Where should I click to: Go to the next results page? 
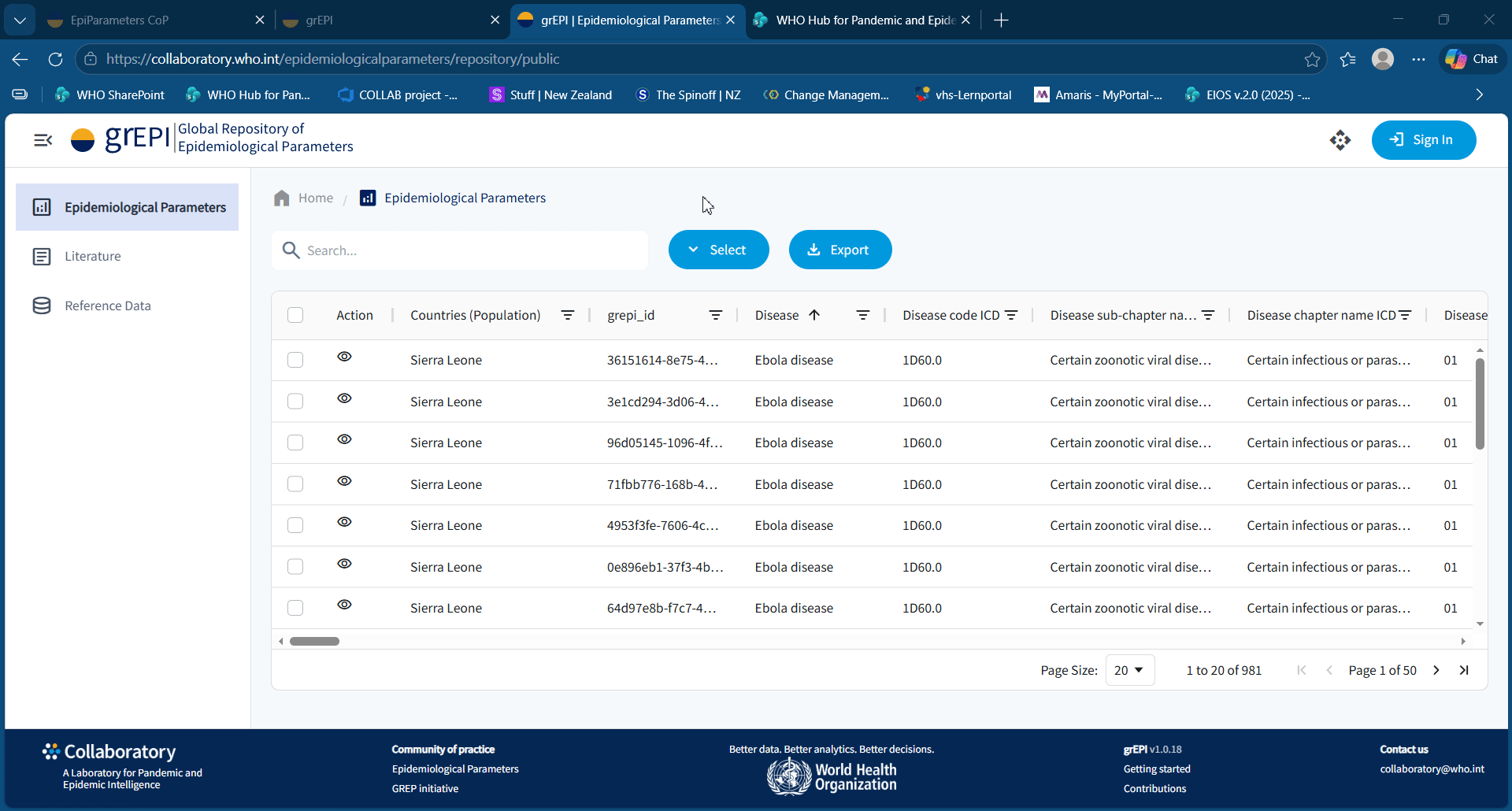1436,670
